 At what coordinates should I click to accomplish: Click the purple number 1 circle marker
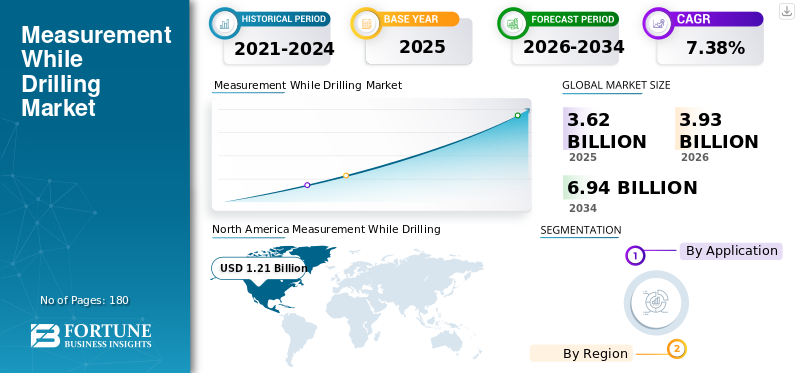[x=635, y=255]
